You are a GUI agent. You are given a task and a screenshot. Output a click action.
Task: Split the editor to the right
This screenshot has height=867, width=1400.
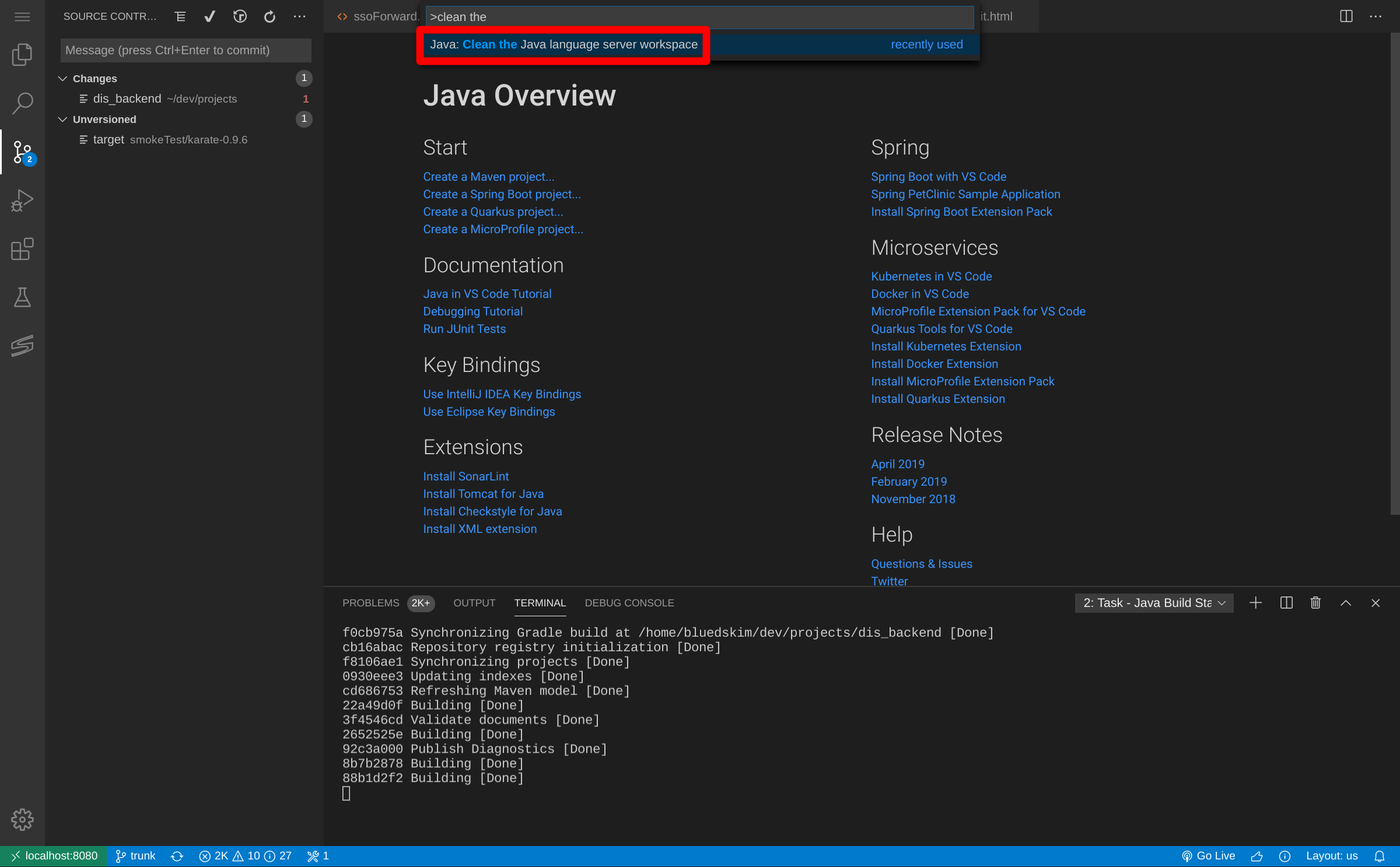[1346, 16]
